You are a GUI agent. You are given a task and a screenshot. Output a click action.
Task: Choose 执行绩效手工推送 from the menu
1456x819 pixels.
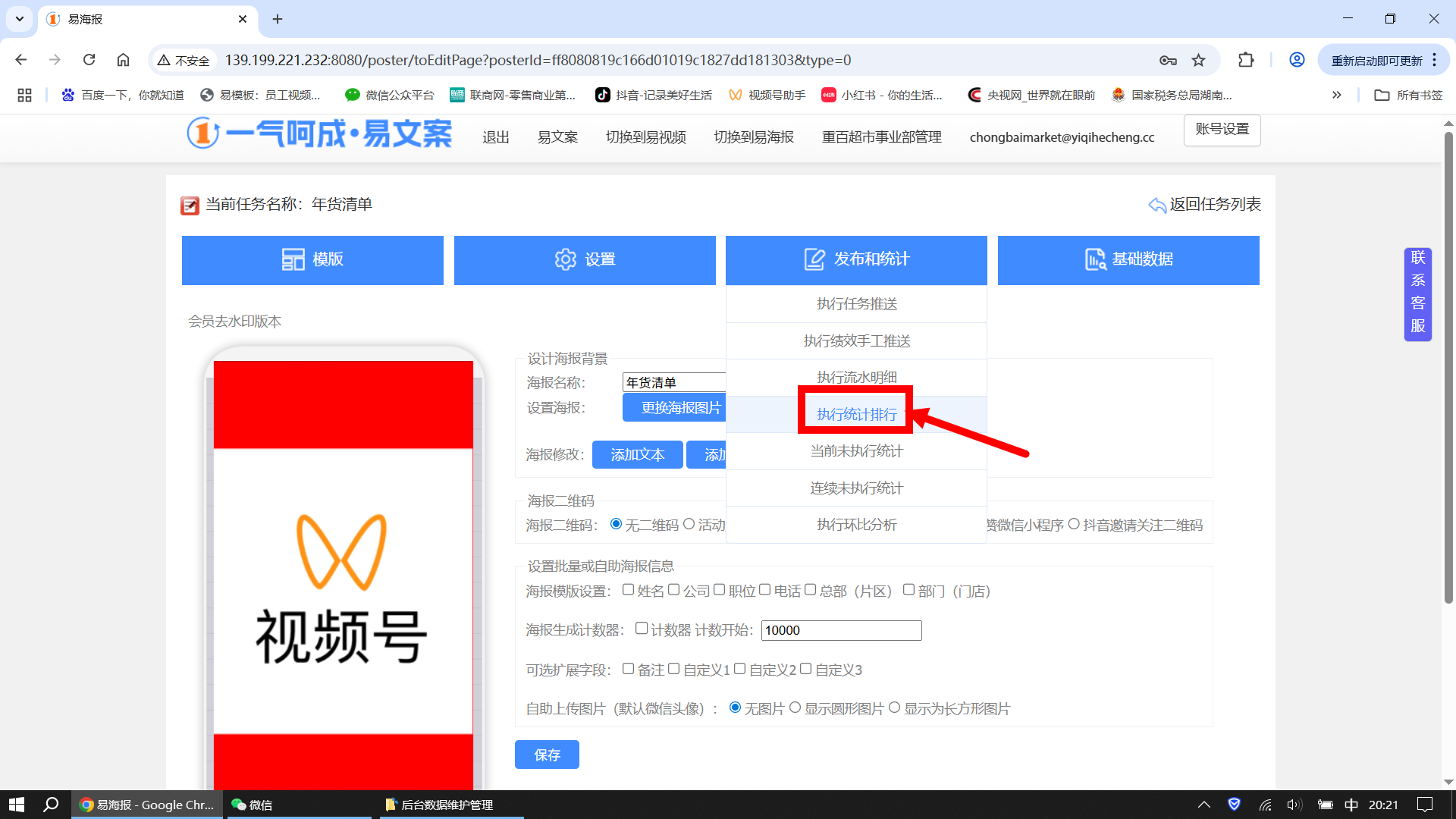tap(856, 341)
